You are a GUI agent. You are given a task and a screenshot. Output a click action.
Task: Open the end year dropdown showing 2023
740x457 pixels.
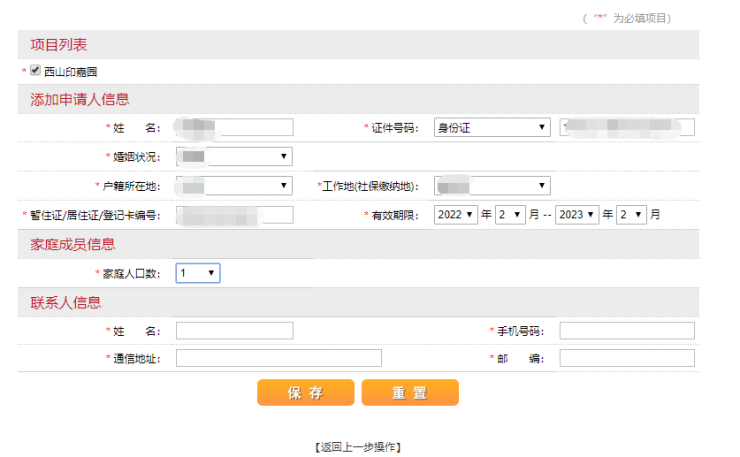[x=577, y=215]
